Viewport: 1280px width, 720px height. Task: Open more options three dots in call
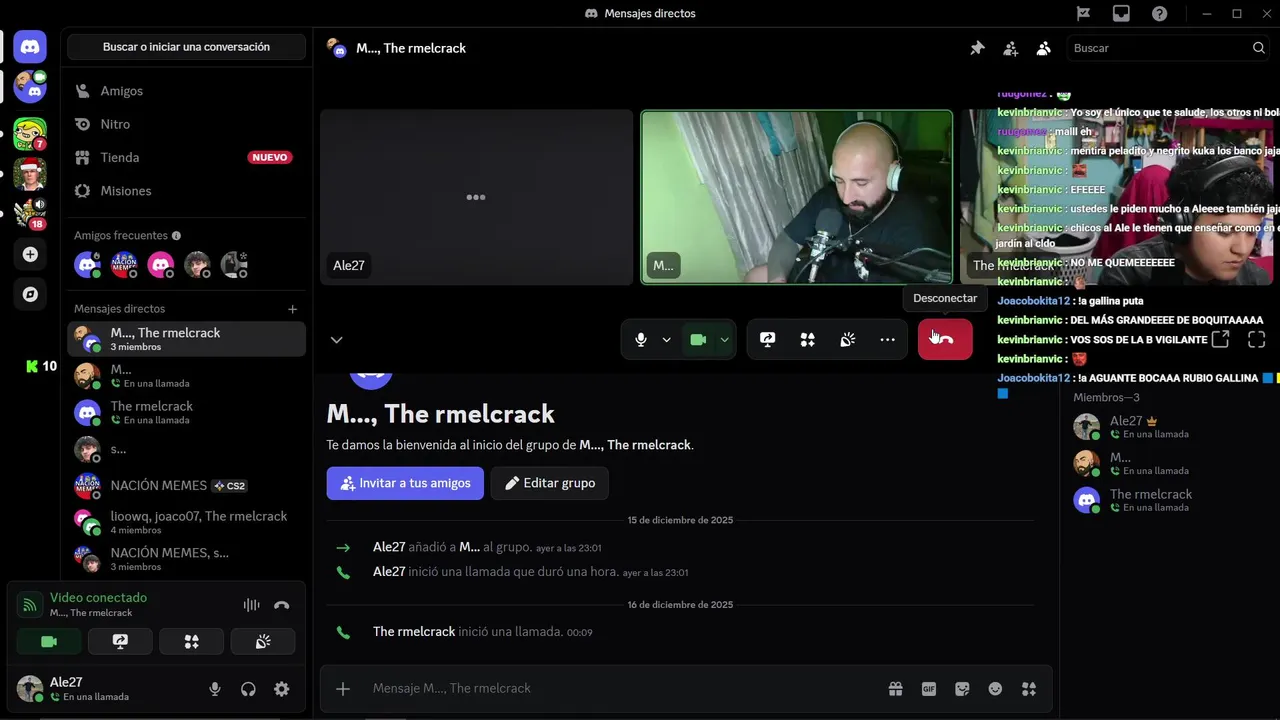point(887,340)
